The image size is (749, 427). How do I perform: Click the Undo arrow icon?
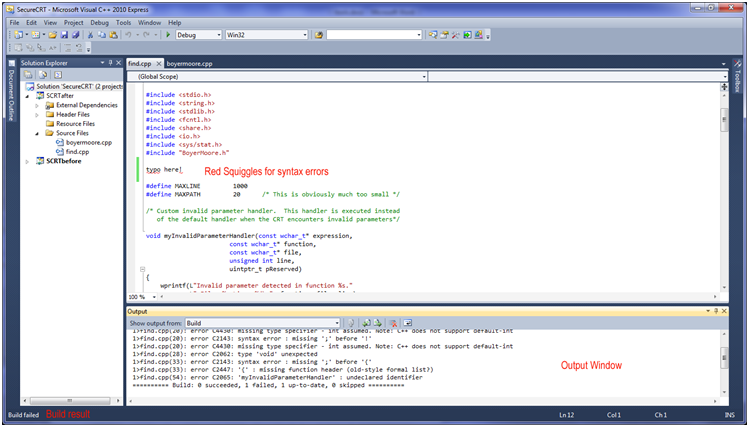[128, 35]
